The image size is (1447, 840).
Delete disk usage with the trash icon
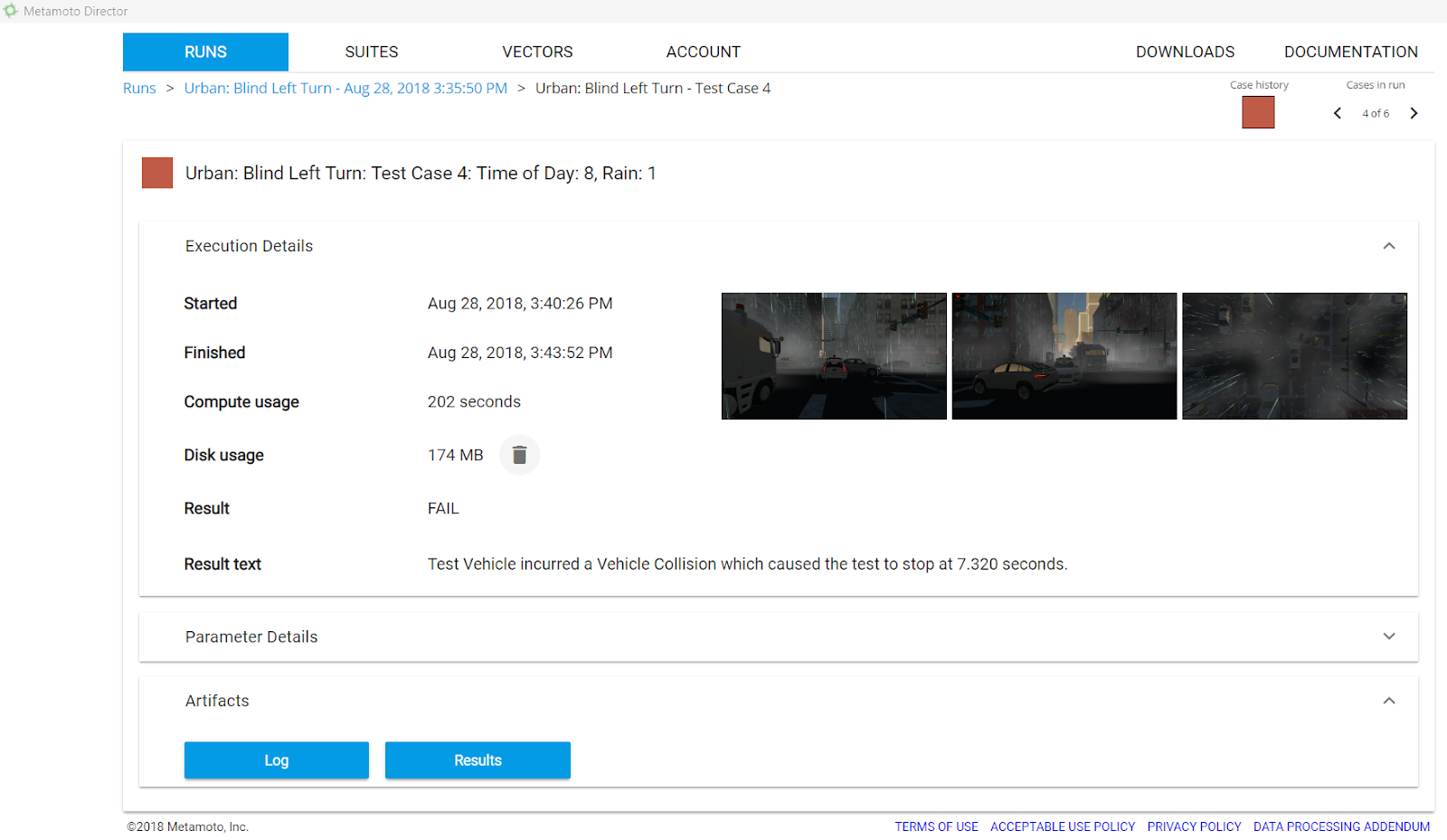pos(519,455)
